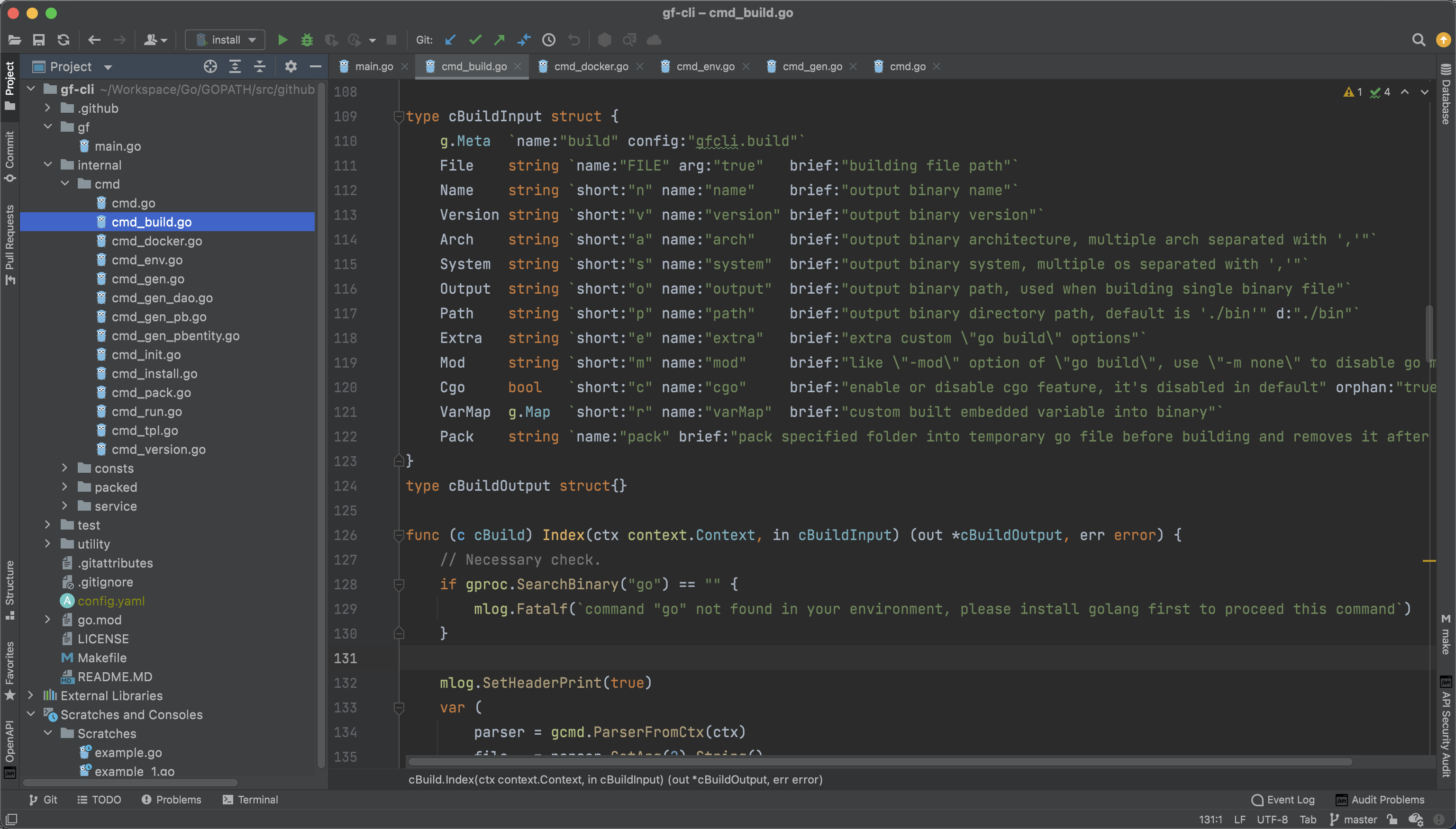Click Git push arrow icon
Image resolution: width=1456 pixels, height=829 pixels.
500,40
